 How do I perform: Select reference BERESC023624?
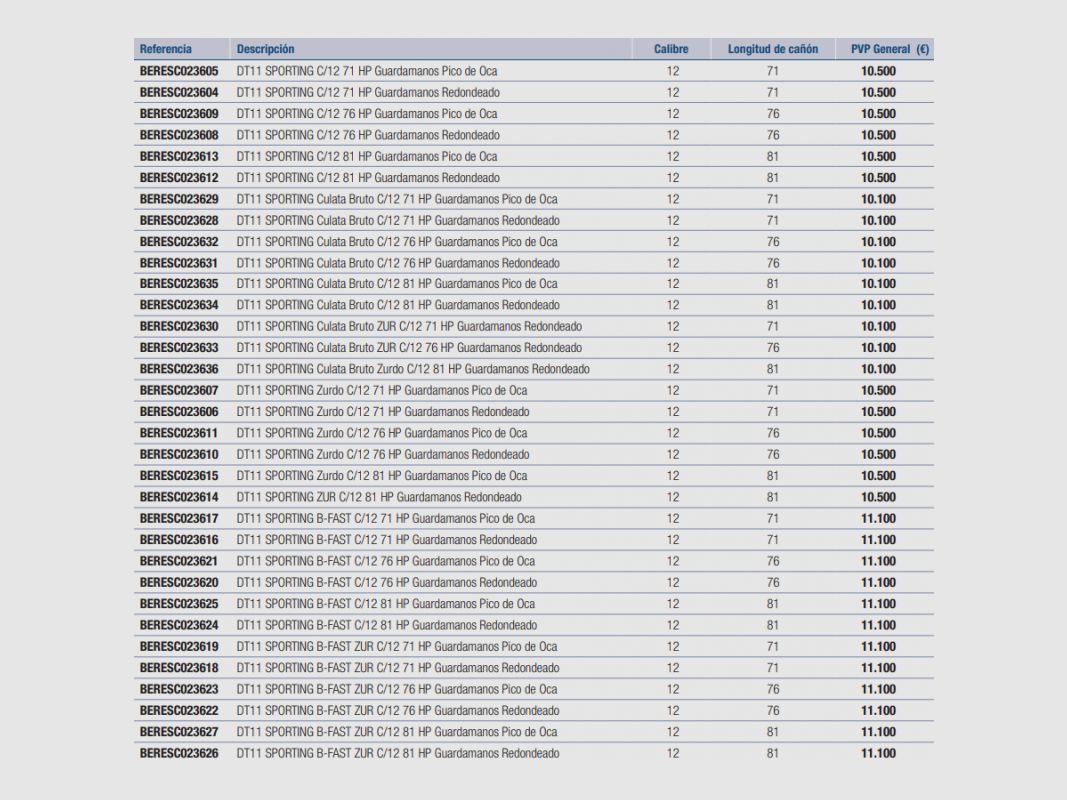pyautogui.click(x=179, y=625)
